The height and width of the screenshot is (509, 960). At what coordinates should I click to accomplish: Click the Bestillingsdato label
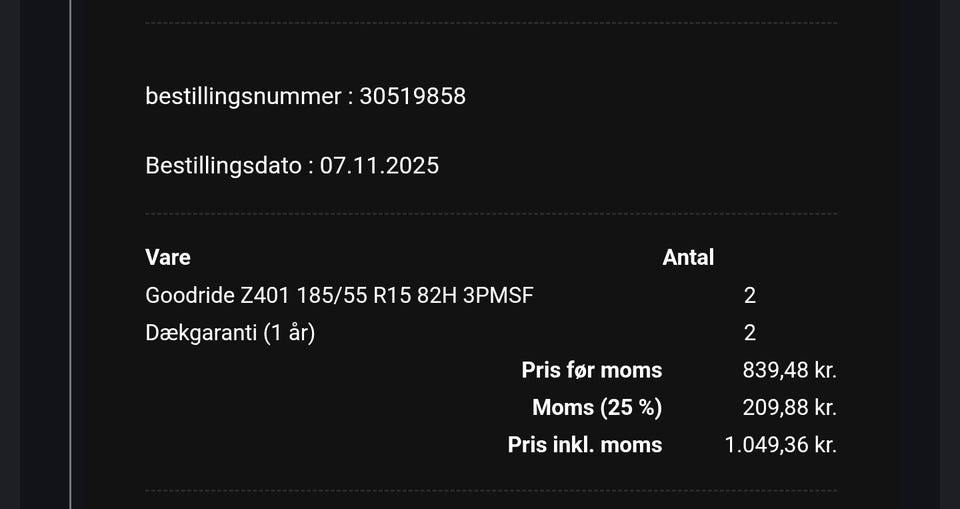(x=223, y=166)
